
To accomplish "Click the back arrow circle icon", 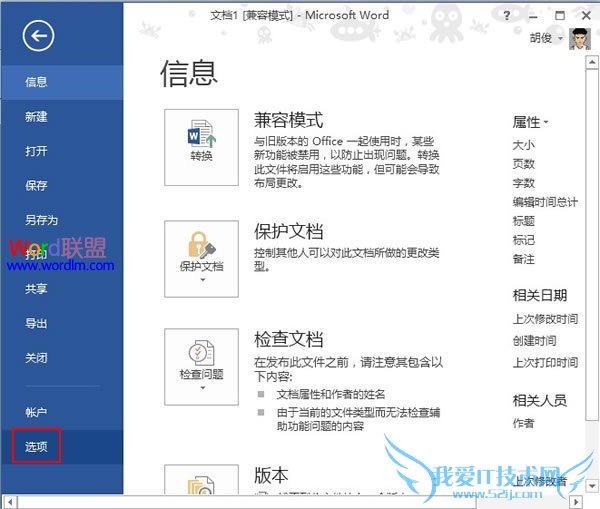I will [x=38, y=36].
